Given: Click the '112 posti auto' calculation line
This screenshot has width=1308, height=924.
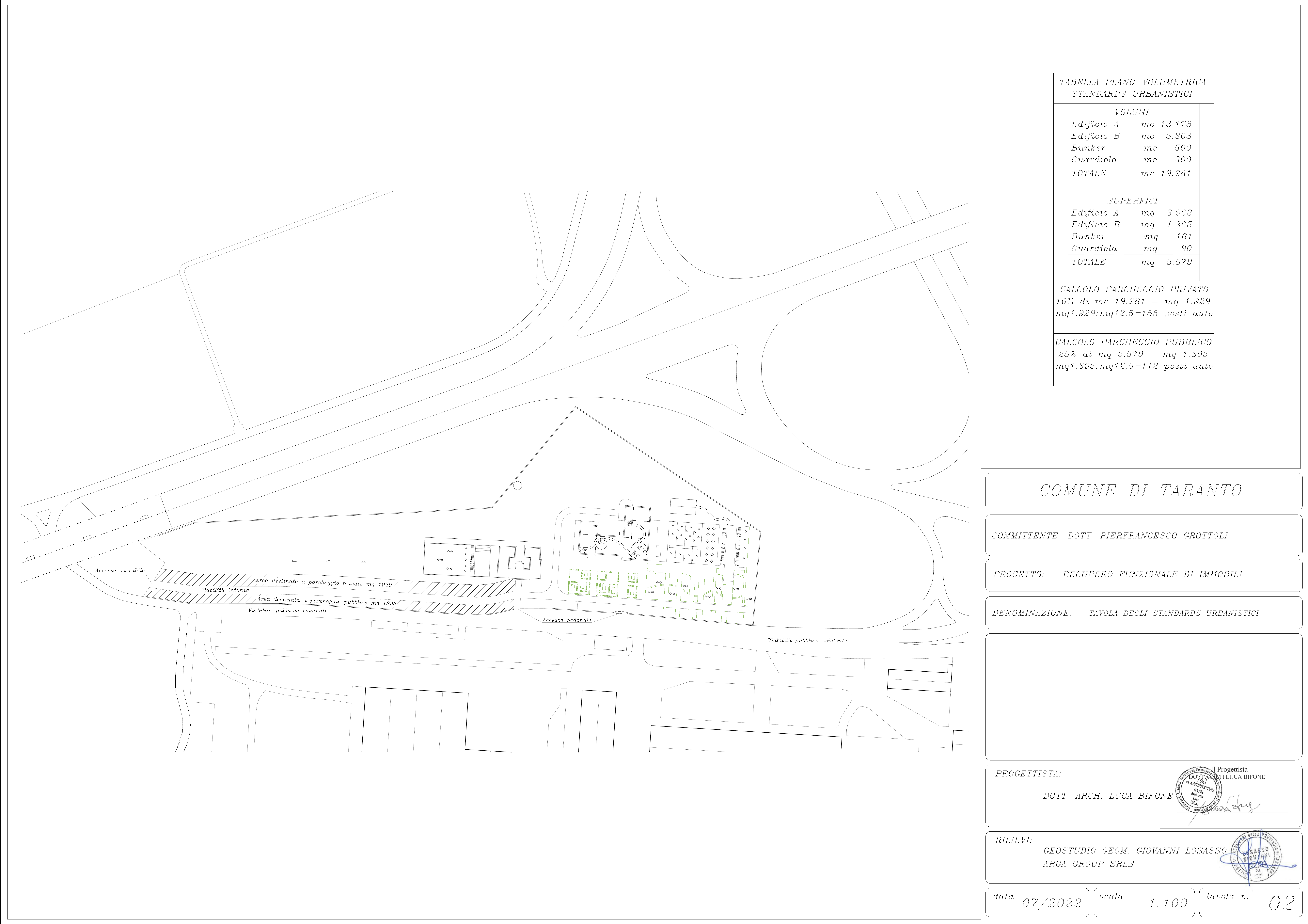Looking at the screenshot, I should click(1134, 366).
